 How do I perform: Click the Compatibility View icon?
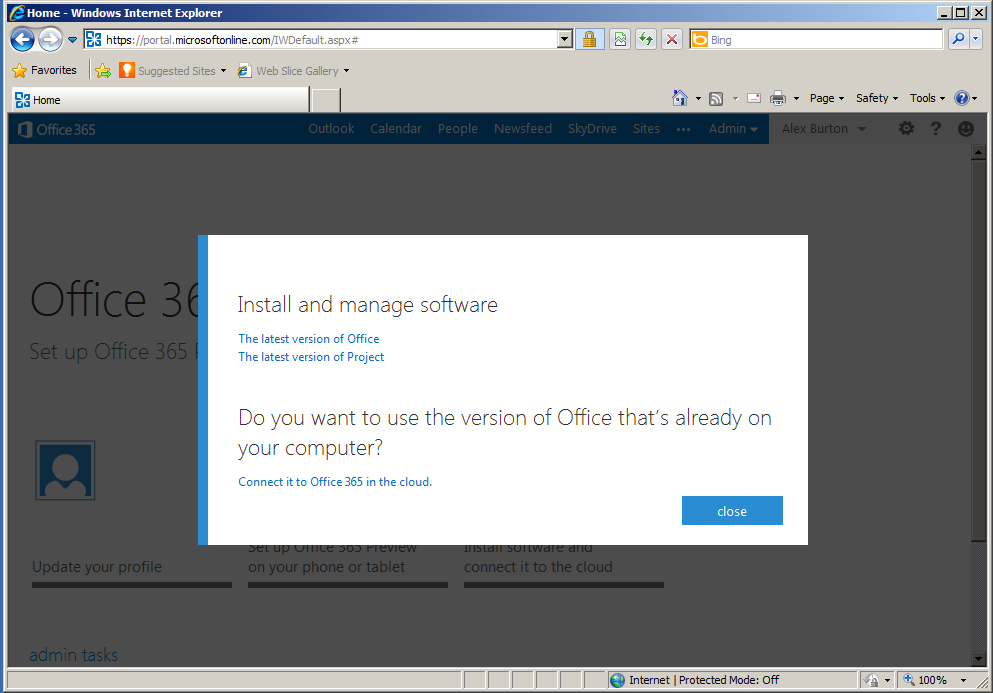(x=620, y=39)
